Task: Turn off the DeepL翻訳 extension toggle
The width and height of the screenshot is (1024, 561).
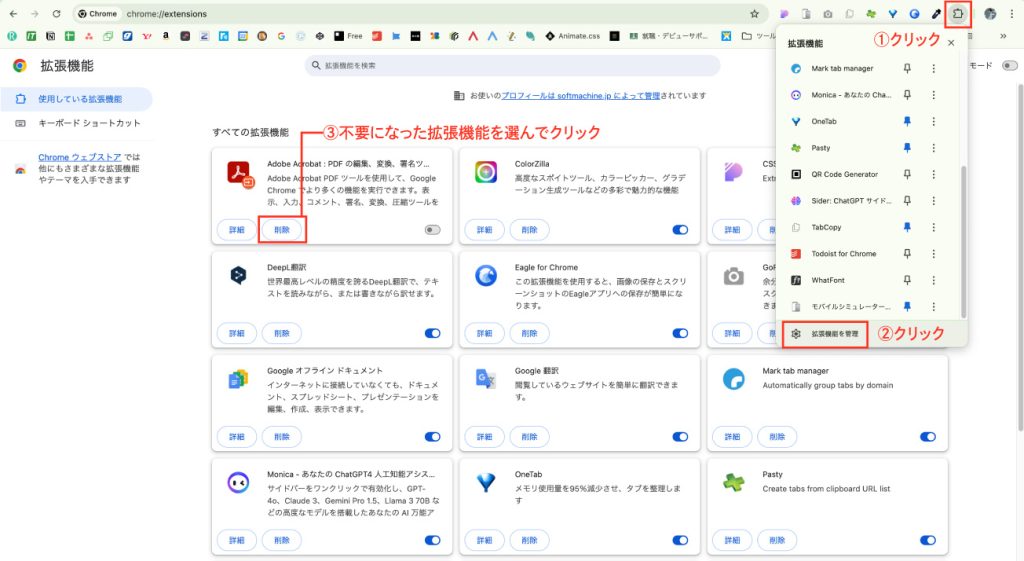Action: [x=432, y=333]
